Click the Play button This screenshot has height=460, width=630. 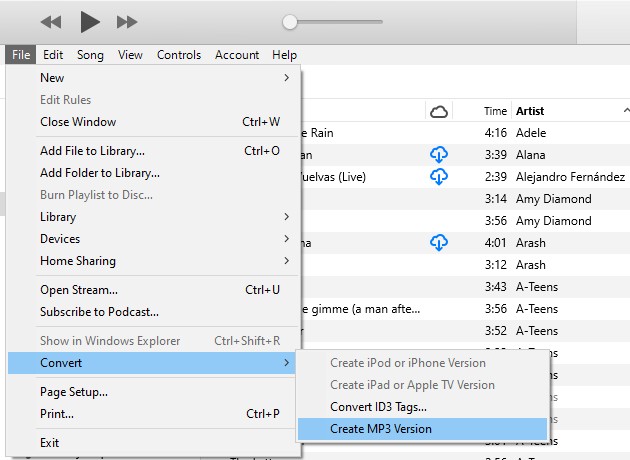click(x=90, y=21)
